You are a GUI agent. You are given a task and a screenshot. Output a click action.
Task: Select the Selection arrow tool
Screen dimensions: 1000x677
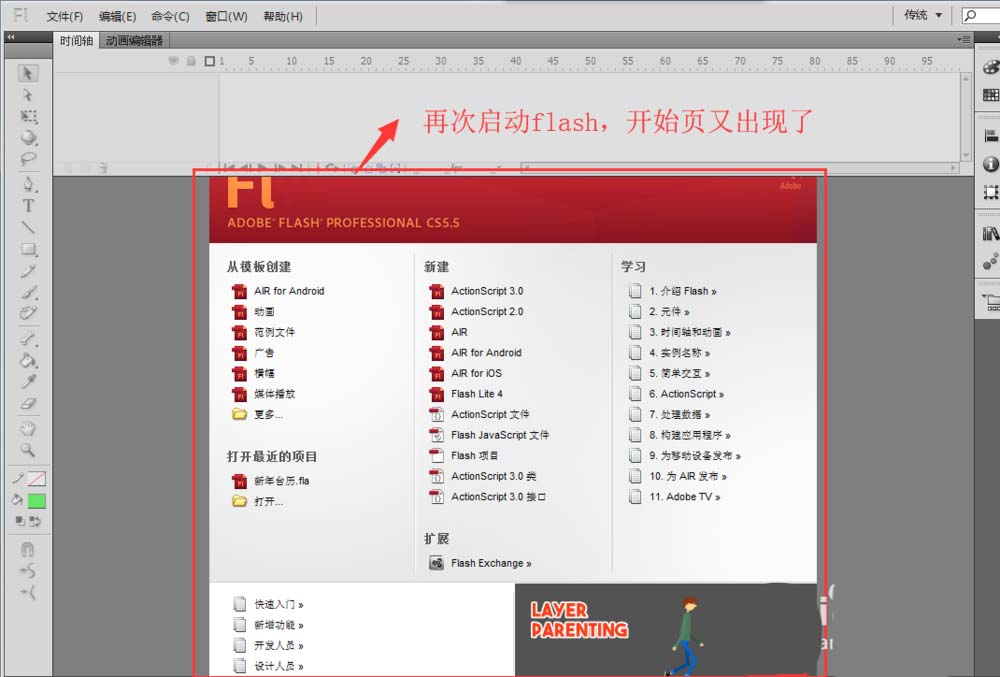pos(27,73)
